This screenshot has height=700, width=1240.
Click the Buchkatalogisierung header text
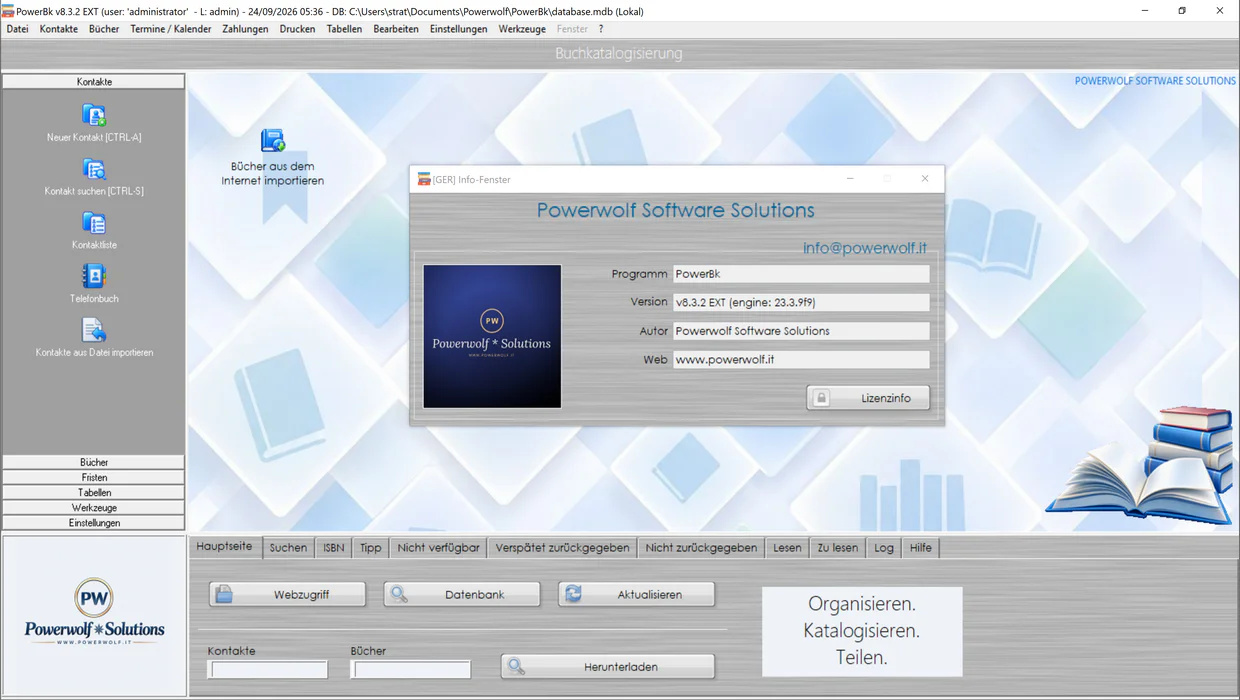[x=619, y=53]
